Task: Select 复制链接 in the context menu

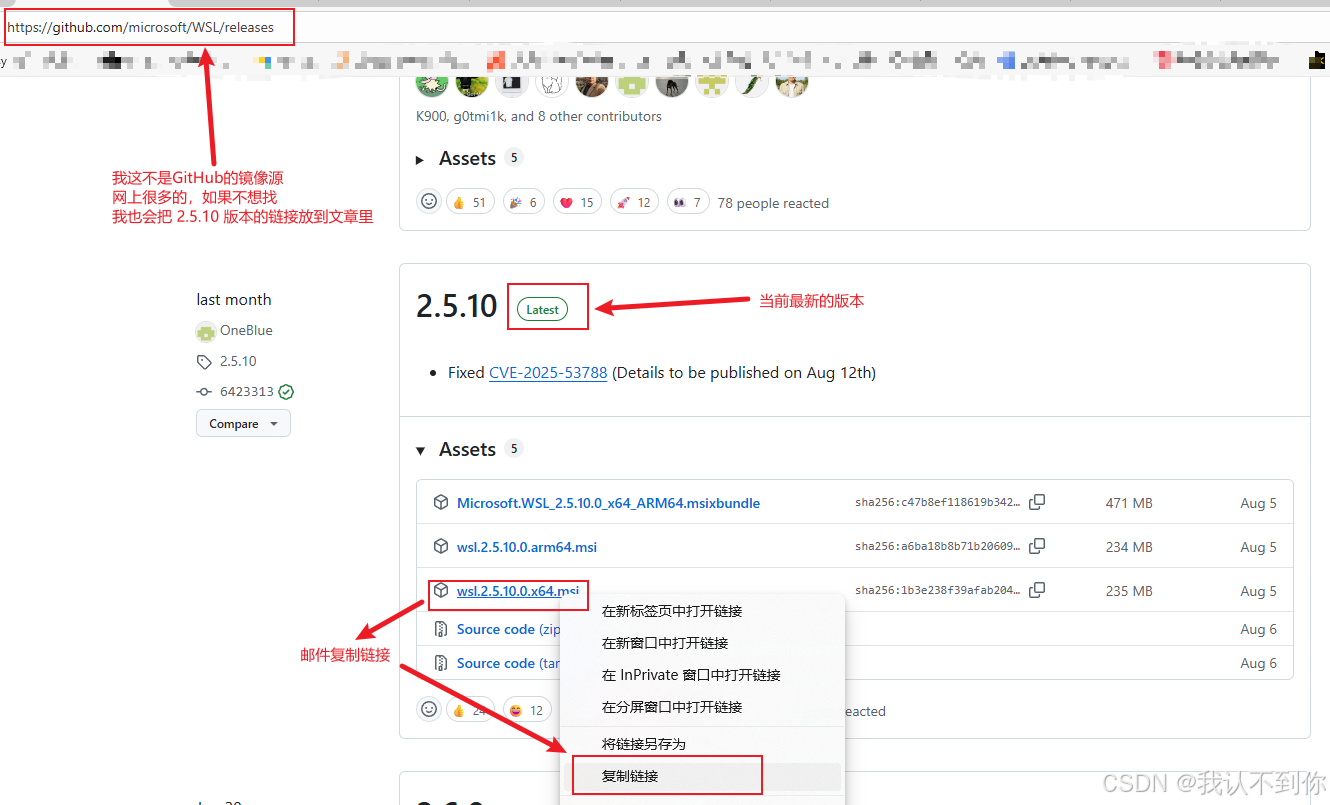Action: click(x=702, y=776)
